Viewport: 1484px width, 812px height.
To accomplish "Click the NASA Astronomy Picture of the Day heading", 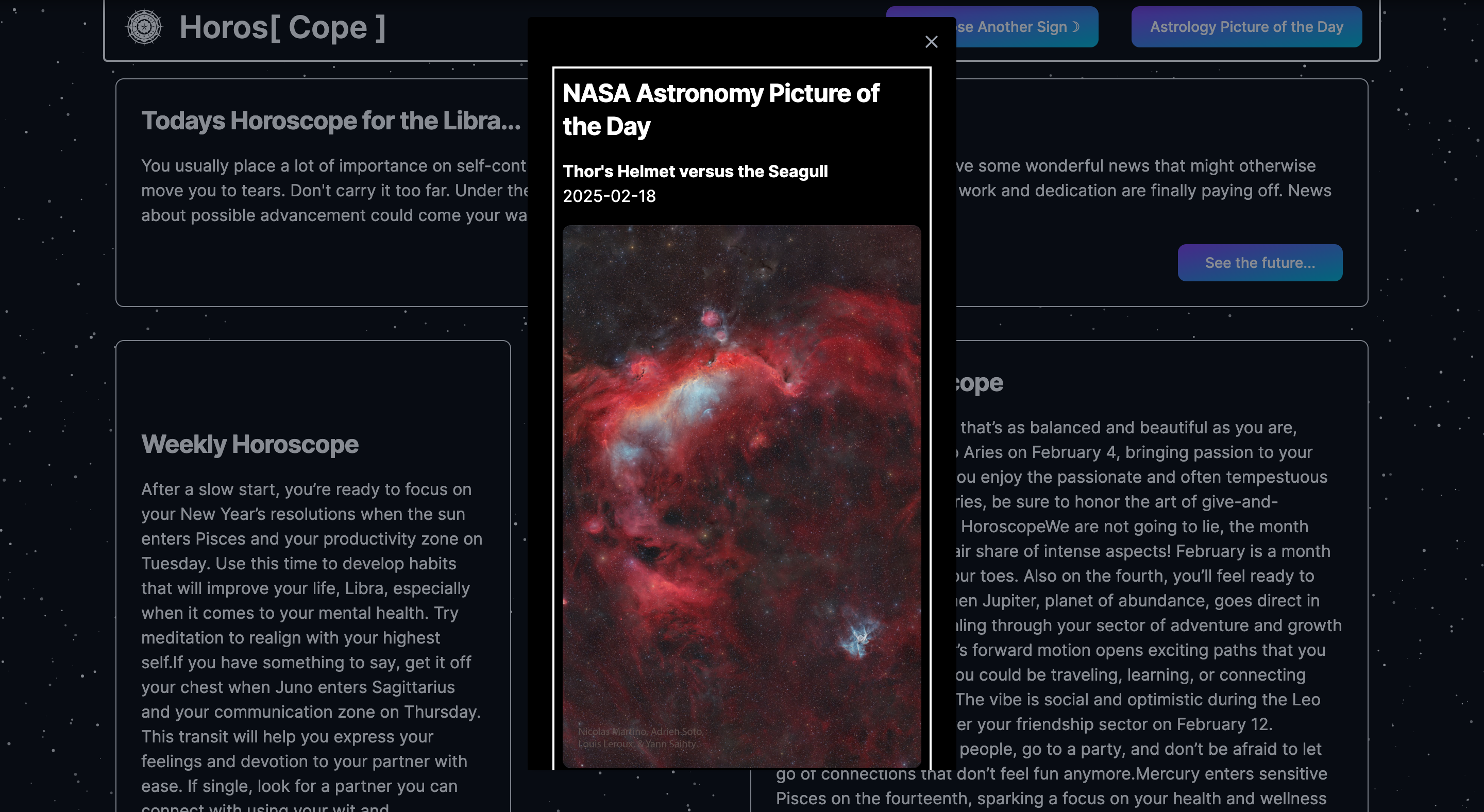I will pyautogui.click(x=720, y=109).
